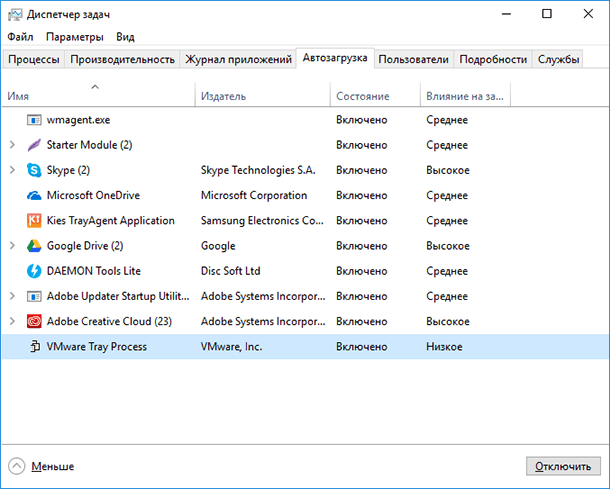This screenshot has height=489, width=610.
Task: Sort by the Имя column header
Action: 98,94
